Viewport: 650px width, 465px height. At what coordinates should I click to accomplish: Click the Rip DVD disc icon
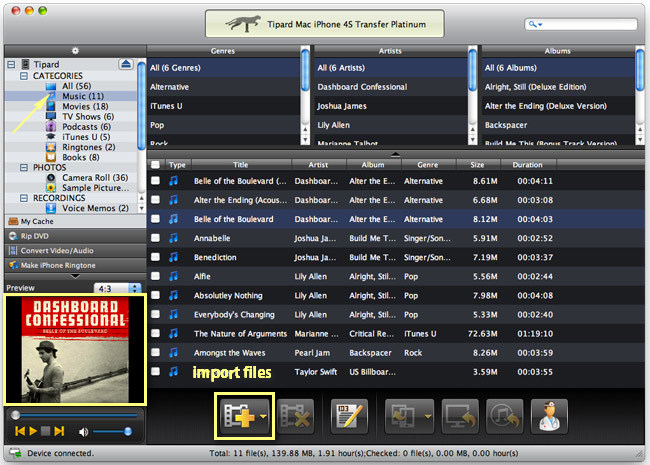point(13,236)
